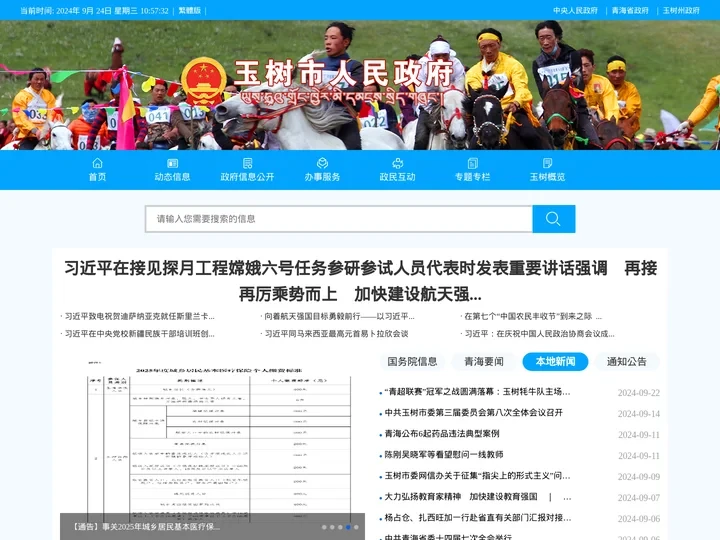Click the search input field
This screenshot has width=720, height=540.
pyautogui.click(x=339, y=219)
